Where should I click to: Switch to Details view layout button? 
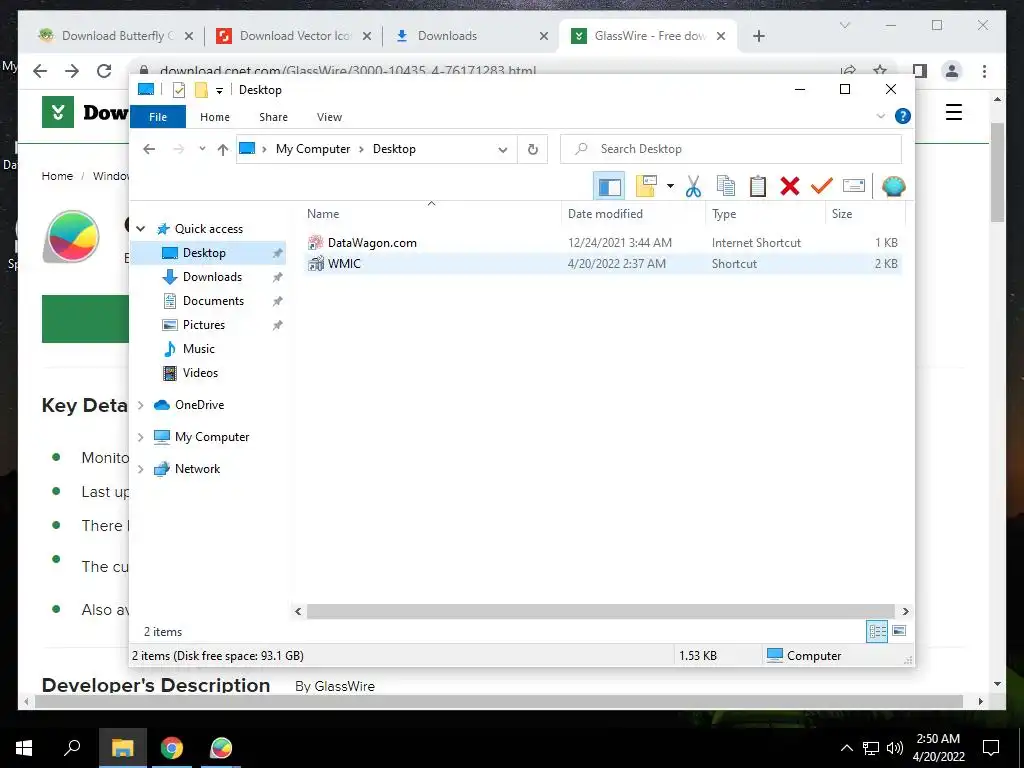877,631
